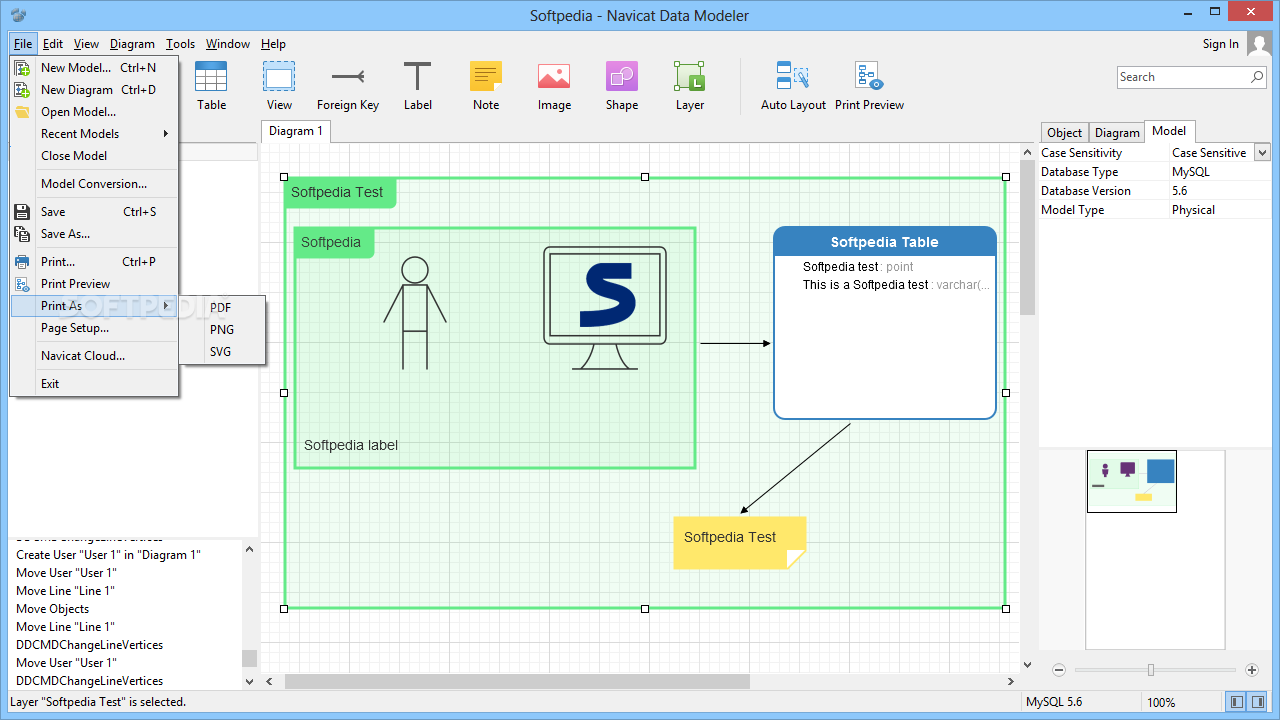The width and height of the screenshot is (1280, 720).
Task: Choose the Foreign Key tool
Action: [348, 85]
